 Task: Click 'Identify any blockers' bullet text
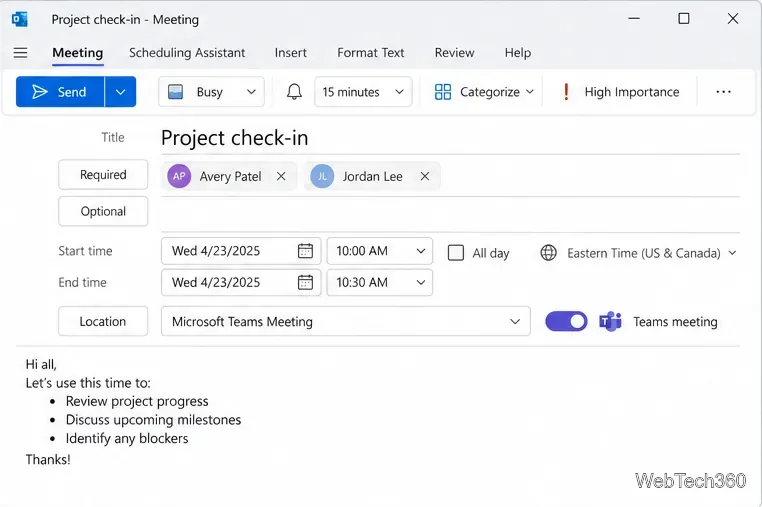coord(127,438)
